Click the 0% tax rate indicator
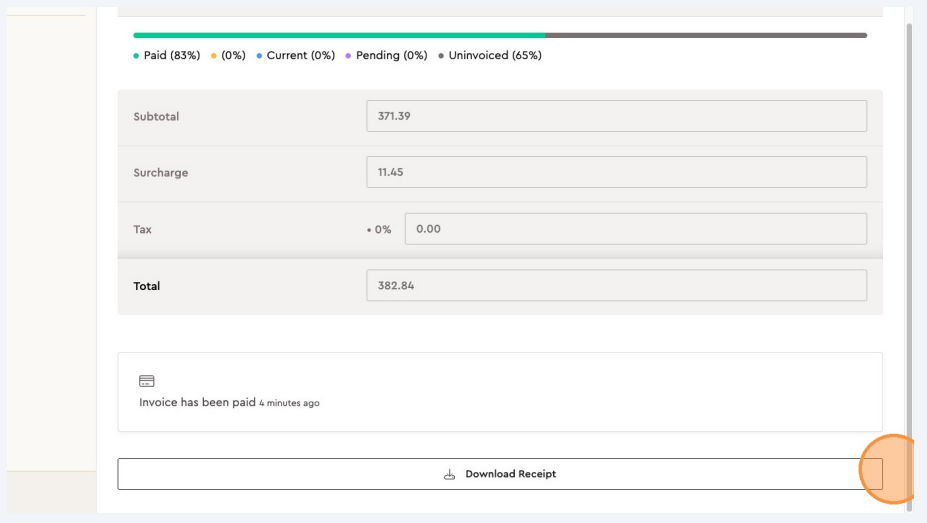 [x=380, y=230]
